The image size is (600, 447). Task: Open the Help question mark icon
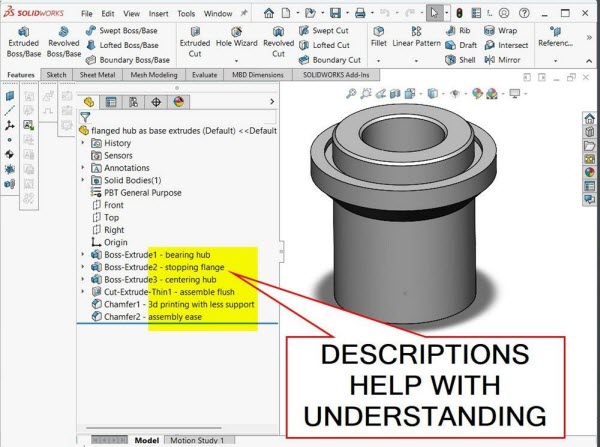point(524,13)
